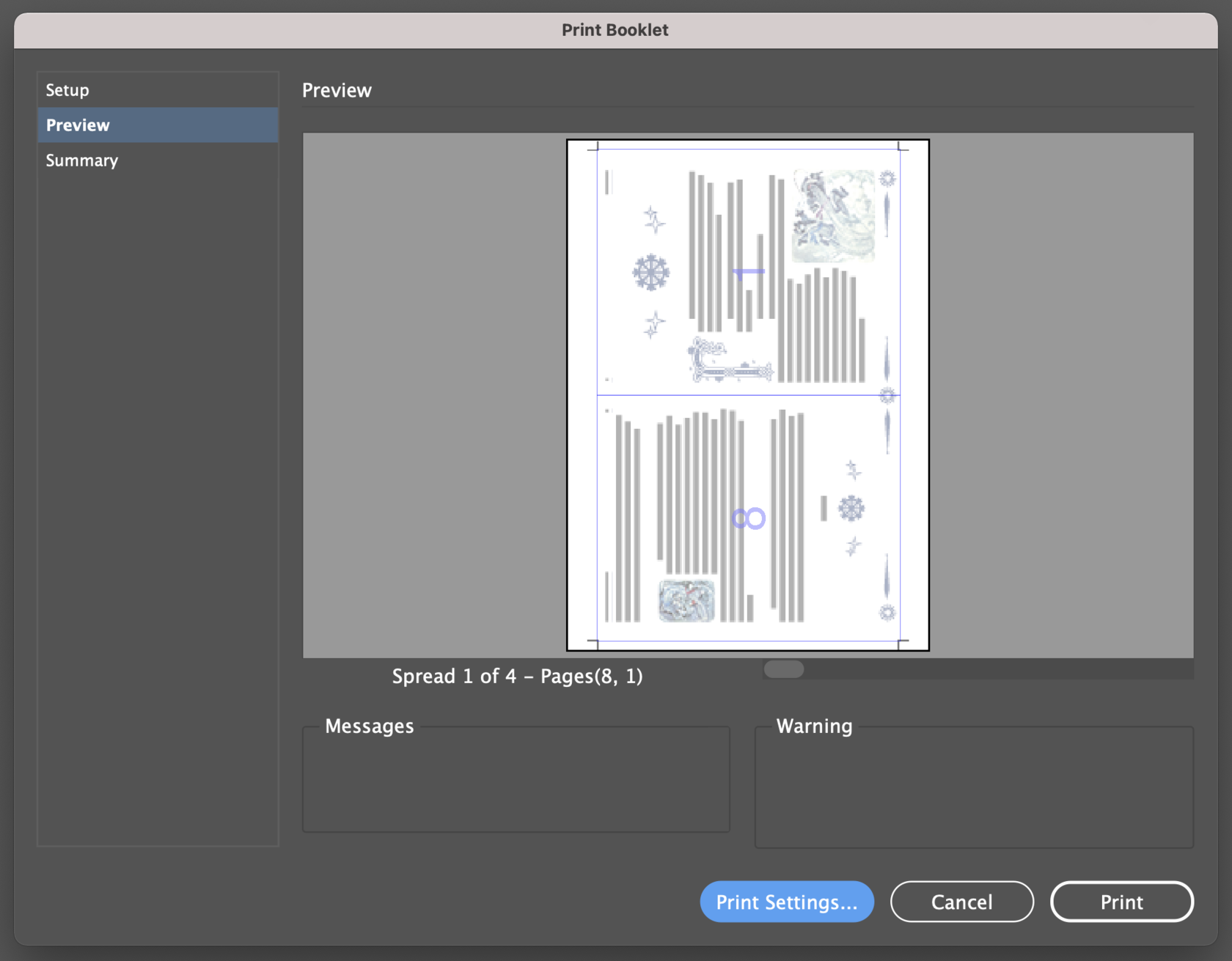Click inside the Messages box
The image size is (1232, 961).
coord(516,780)
